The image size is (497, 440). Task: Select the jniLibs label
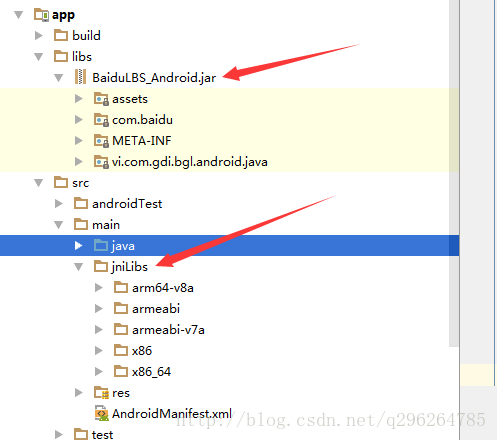point(130,267)
